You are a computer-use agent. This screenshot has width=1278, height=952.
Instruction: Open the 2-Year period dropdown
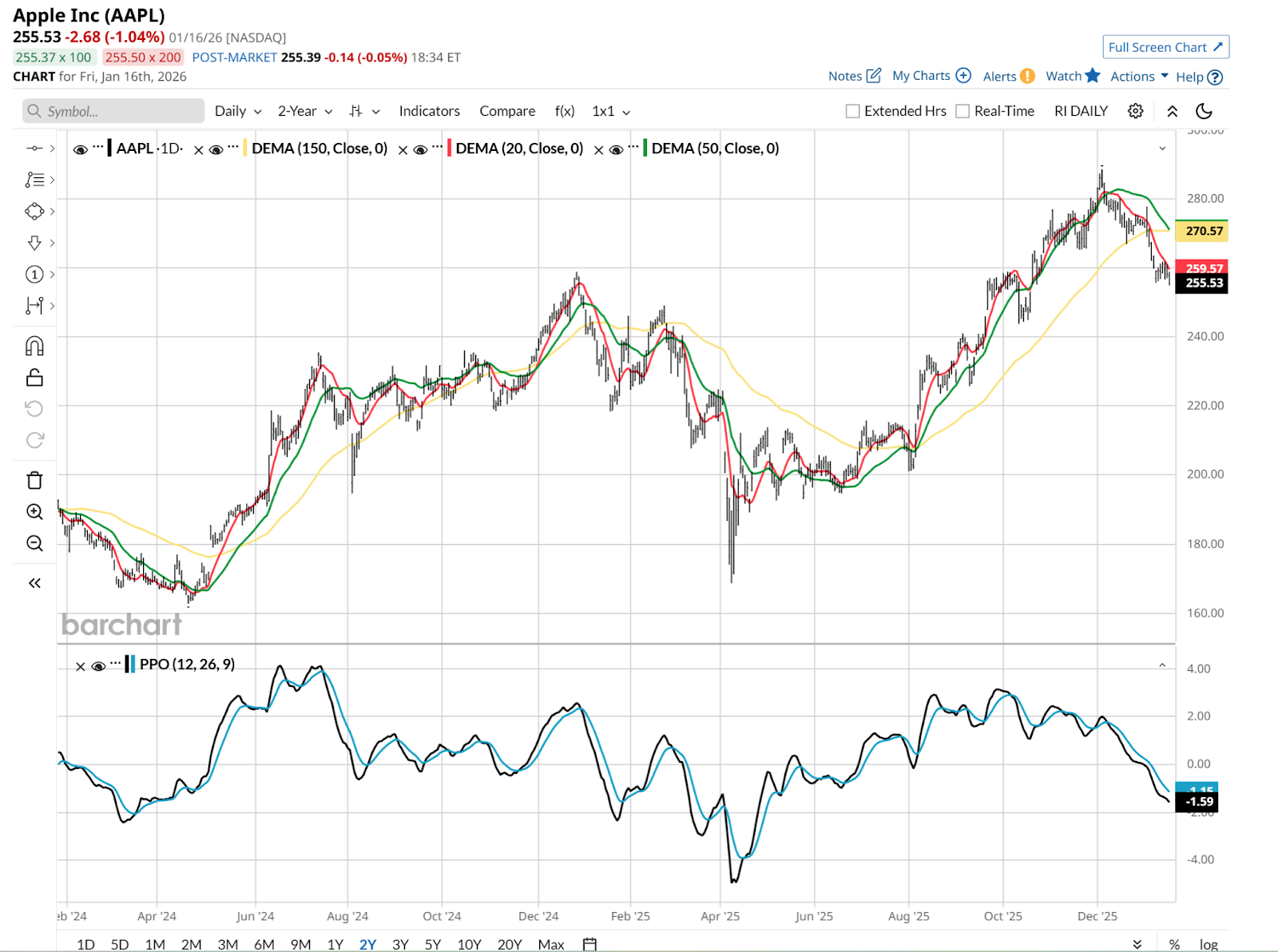tap(304, 111)
